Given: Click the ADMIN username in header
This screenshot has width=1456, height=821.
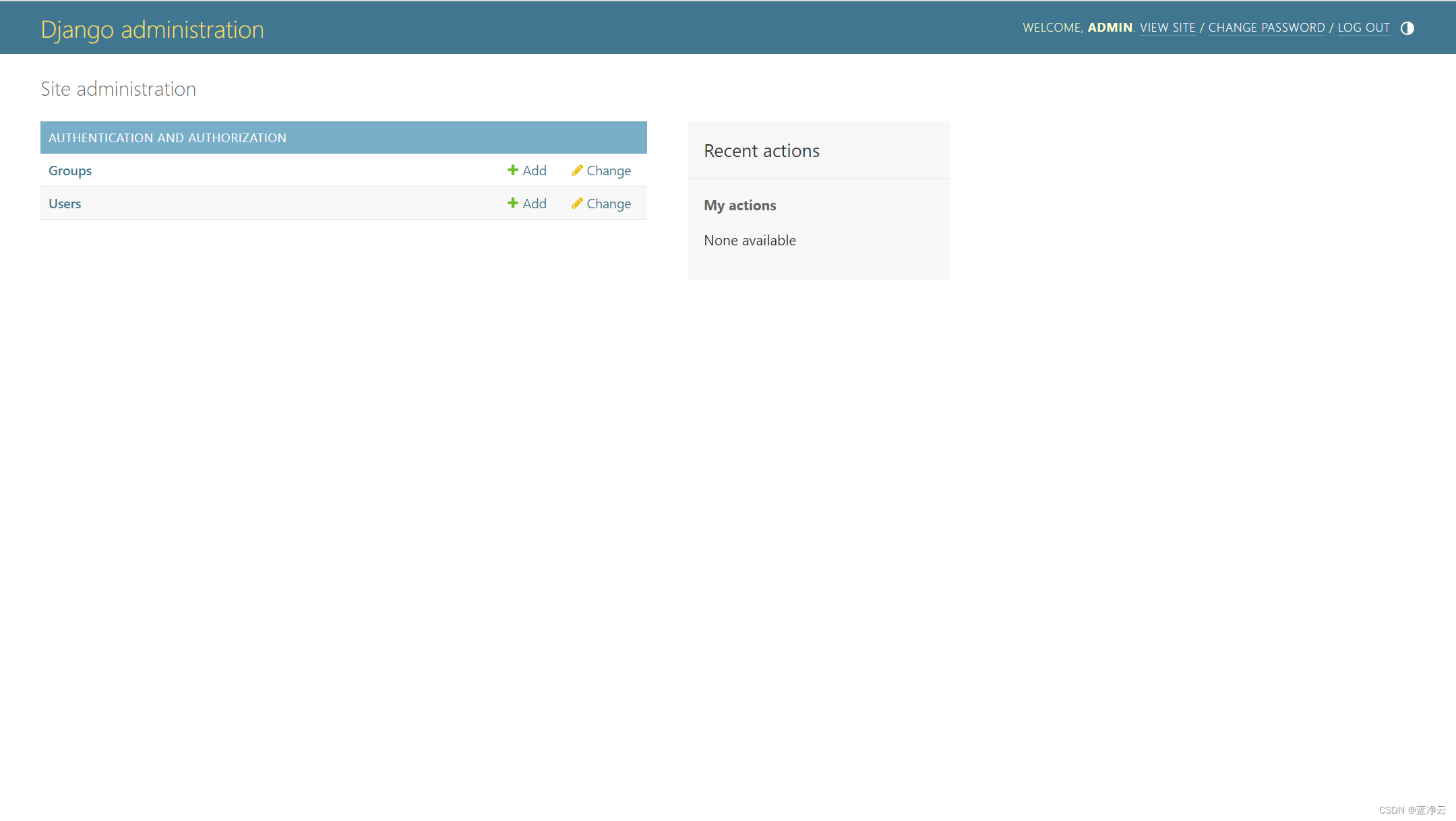Looking at the screenshot, I should [x=1110, y=28].
